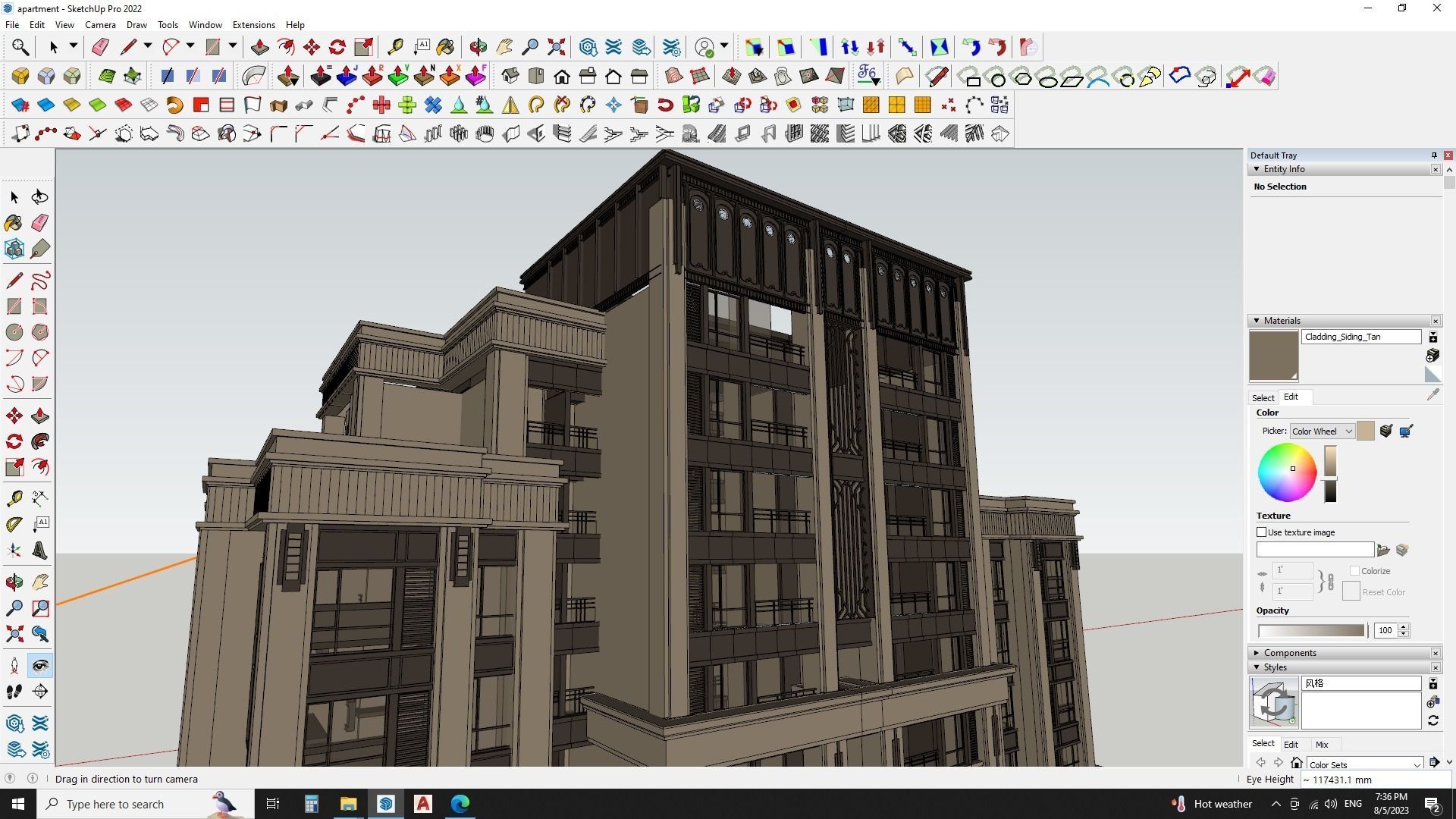Screen dimensions: 1456x819
Task: Switch to the Styles Mix tab
Action: point(1322,745)
